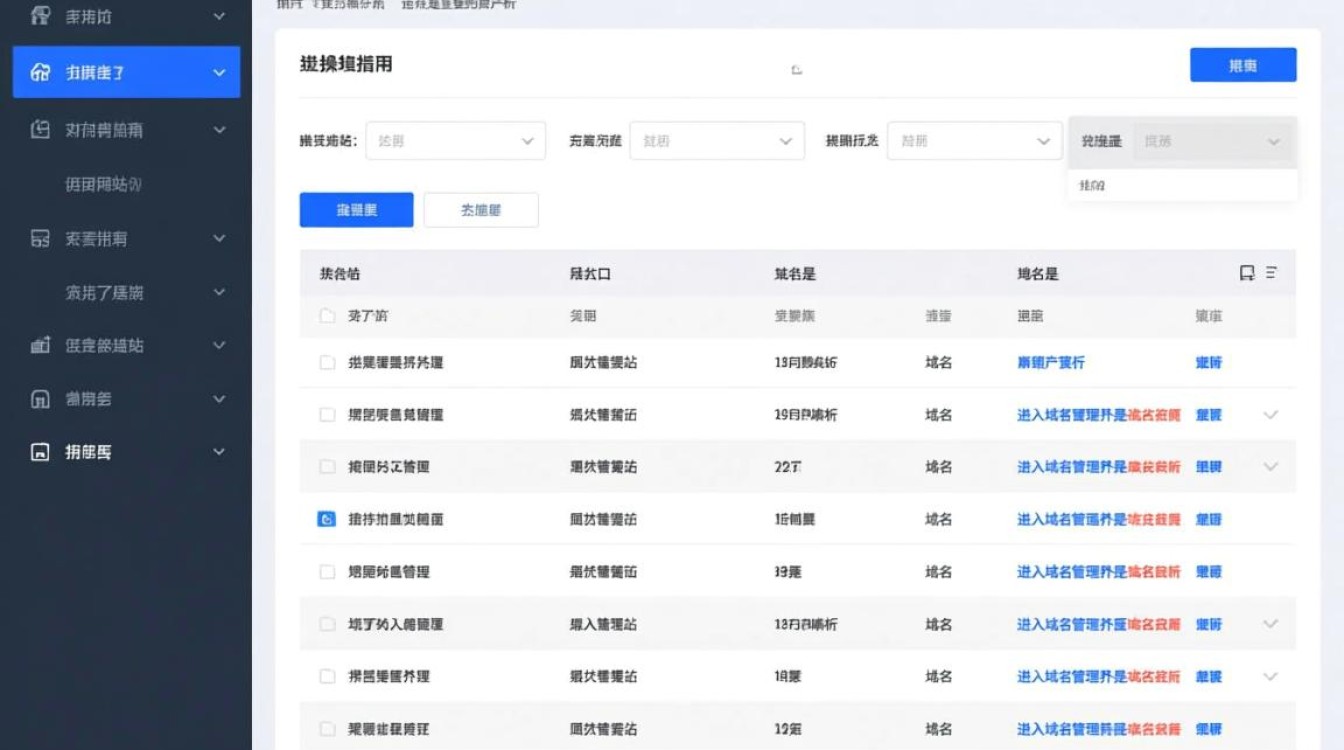Select the suggestion shown under the rightmost filter dropdown
1344x750 pixels.
click(x=1182, y=185)
